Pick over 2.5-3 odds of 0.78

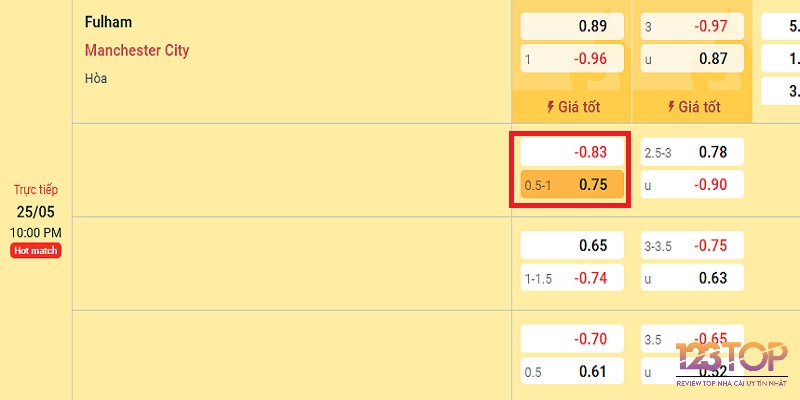point(692,152)
